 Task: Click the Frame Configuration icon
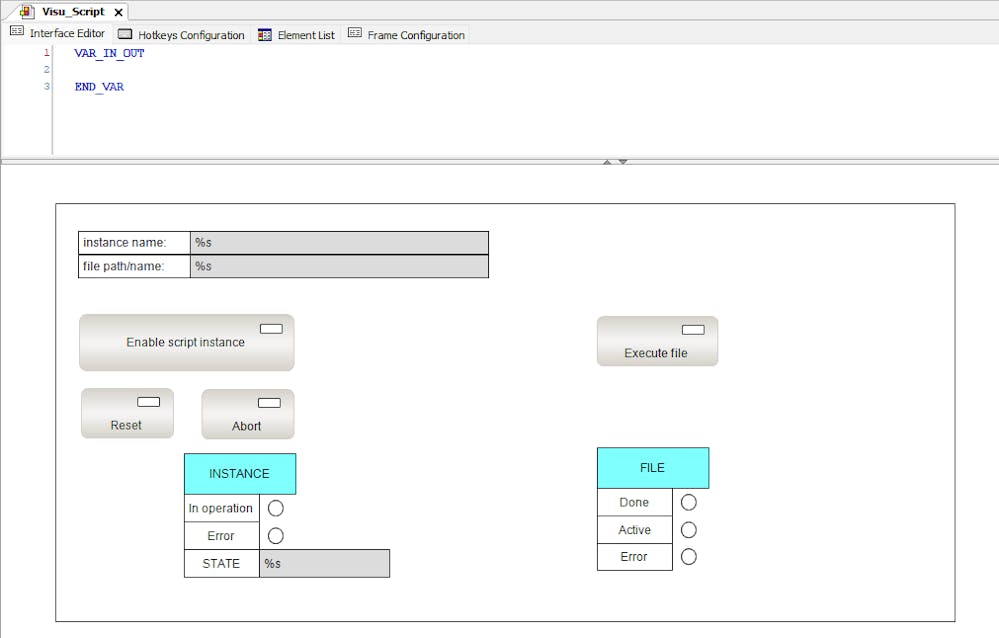tap(355, 33)
